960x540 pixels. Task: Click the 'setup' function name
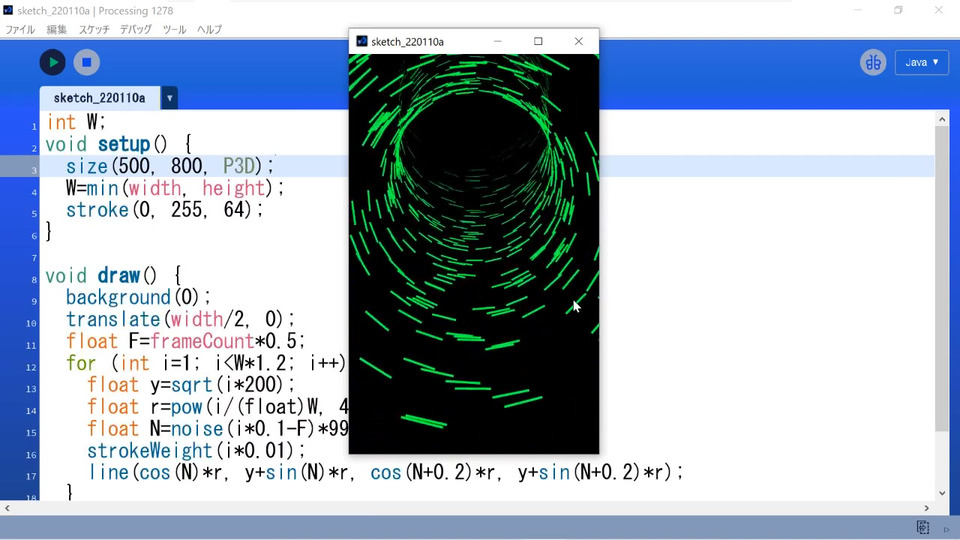coord(124,144)
